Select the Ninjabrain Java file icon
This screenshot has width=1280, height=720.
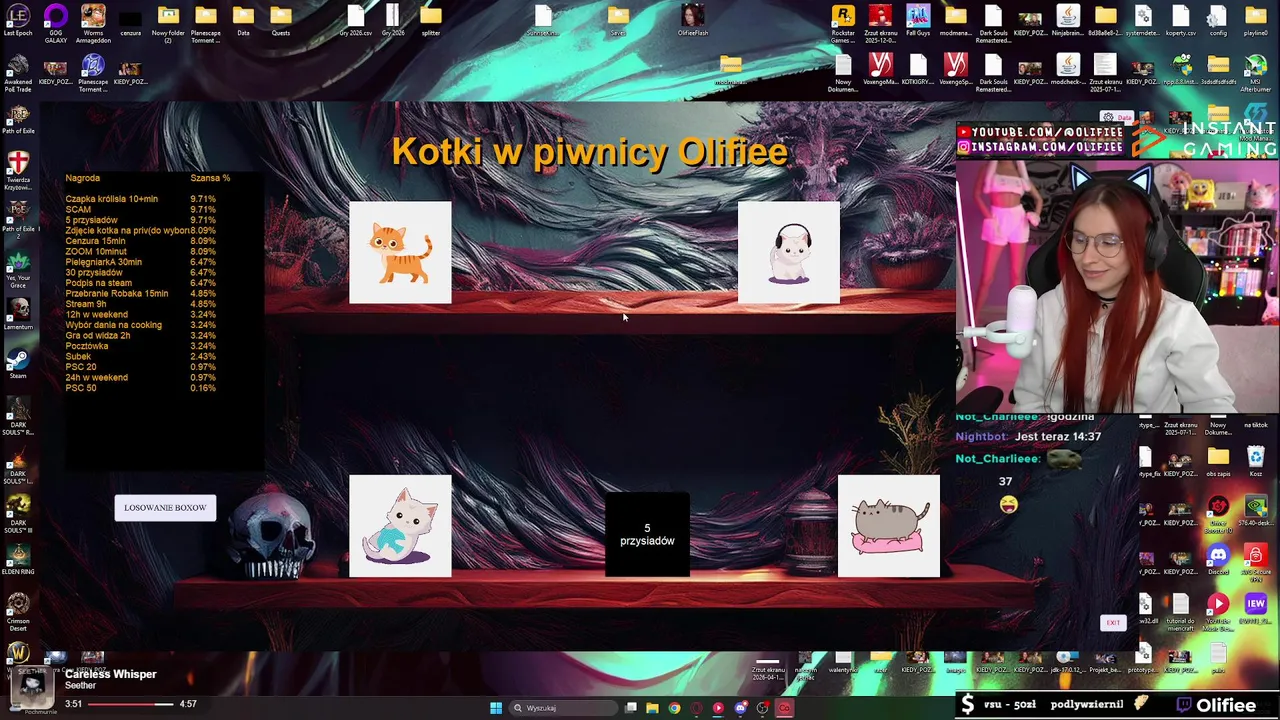click(x=1068, y=20)
